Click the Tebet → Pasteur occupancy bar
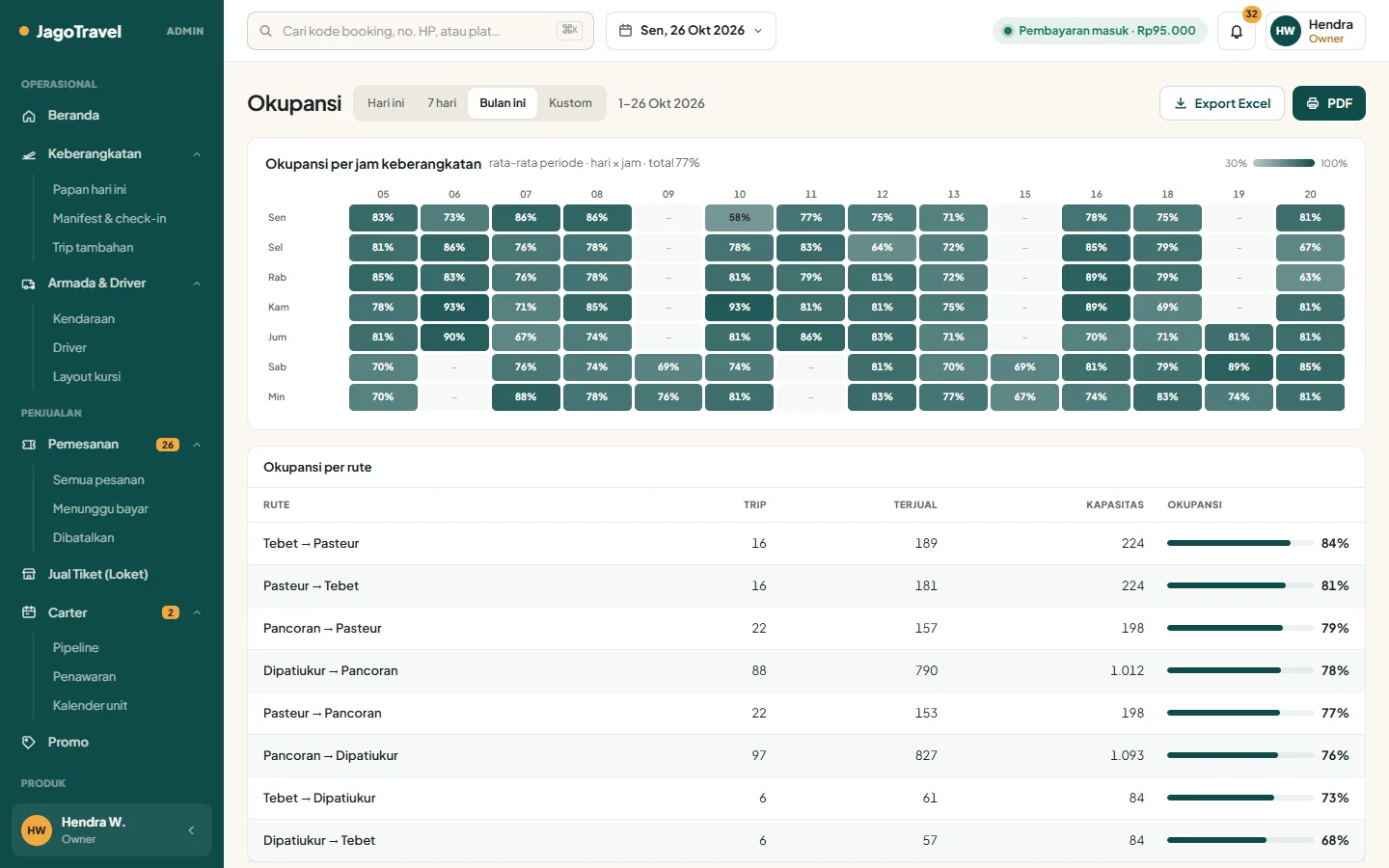 (1239, 543)
